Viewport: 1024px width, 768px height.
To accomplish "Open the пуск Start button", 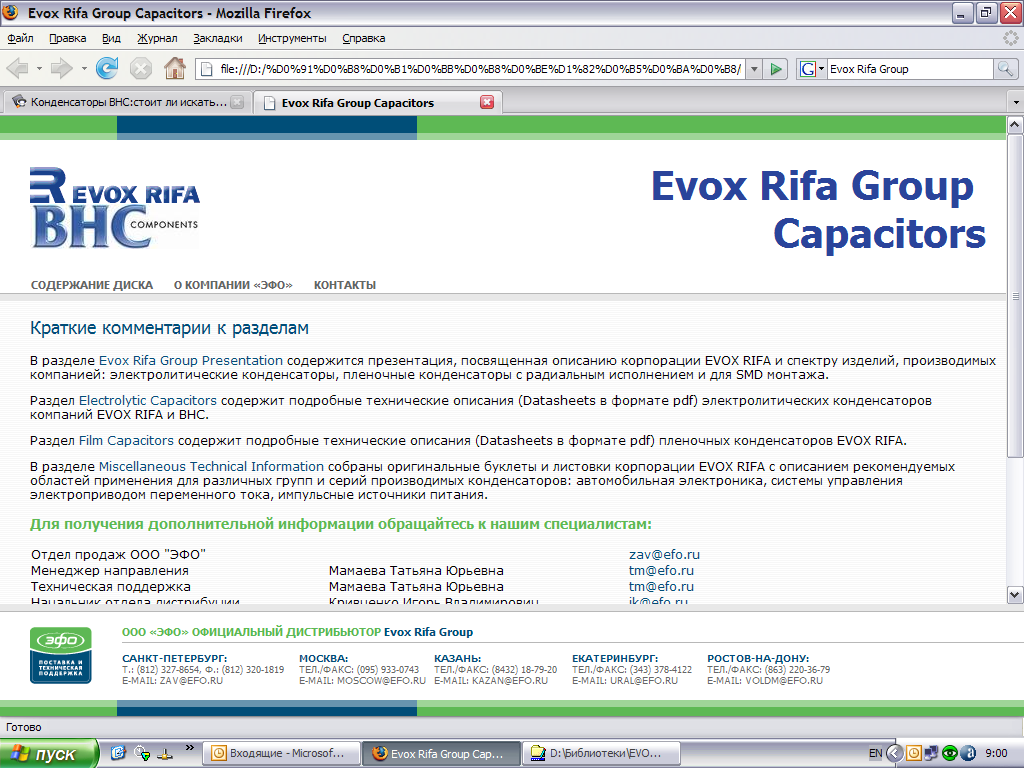I will click(49, 754).
